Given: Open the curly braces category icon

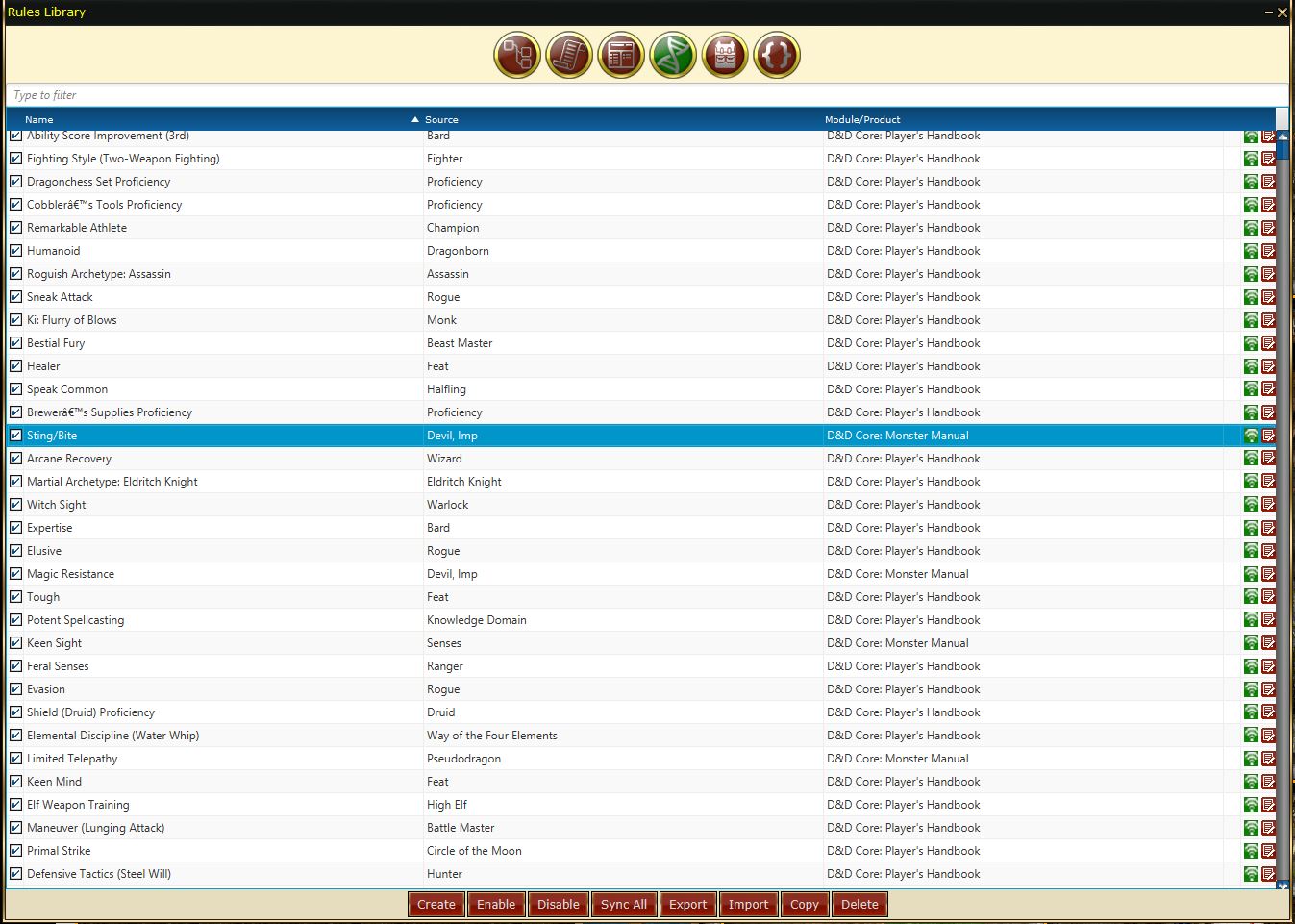Looking at the screenshot, I should click(x=777, y=55).
